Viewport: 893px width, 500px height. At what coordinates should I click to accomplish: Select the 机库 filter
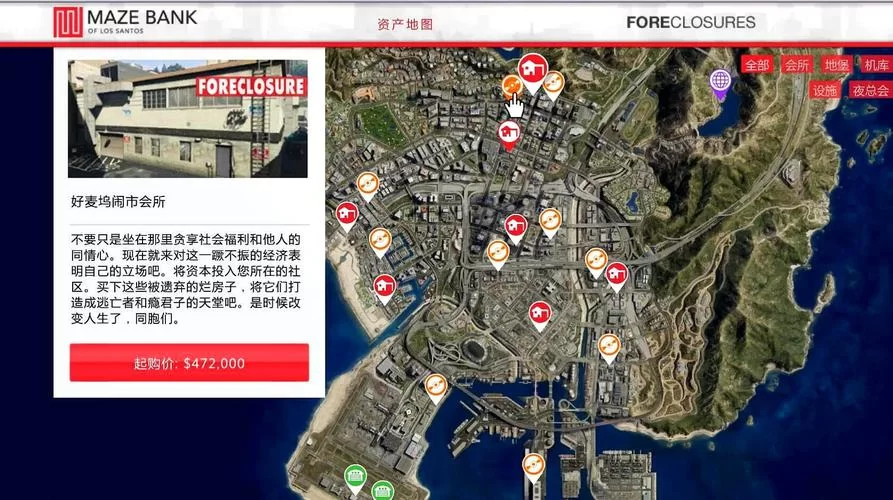pos(876,65)
